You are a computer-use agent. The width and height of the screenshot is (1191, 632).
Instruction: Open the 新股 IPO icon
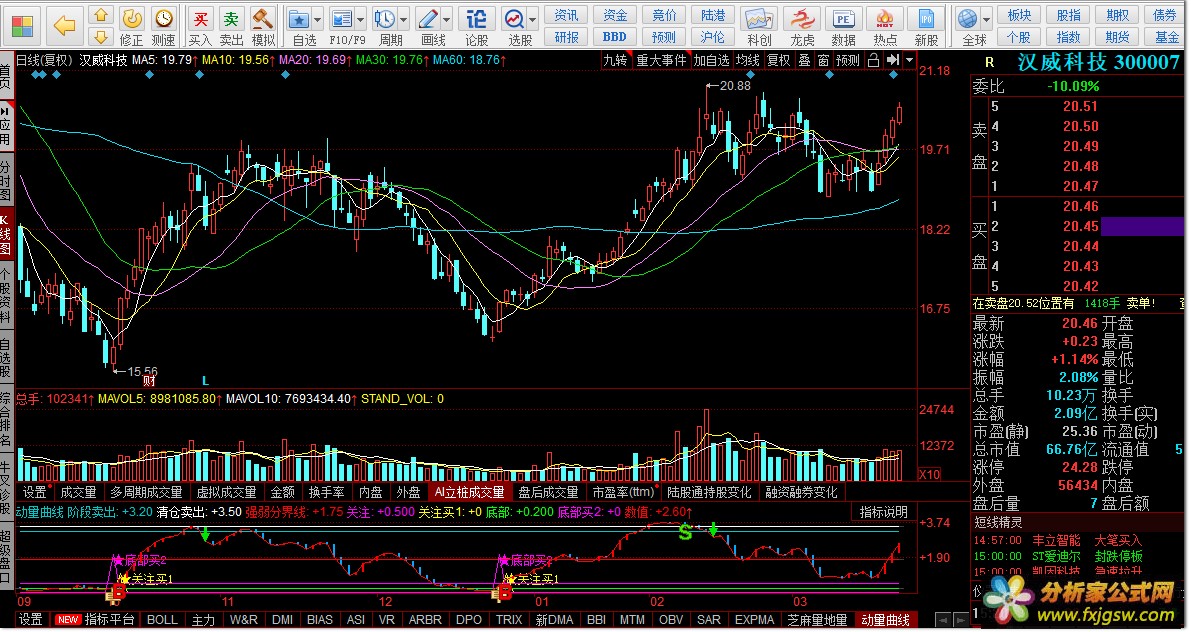tap(926, 26)
